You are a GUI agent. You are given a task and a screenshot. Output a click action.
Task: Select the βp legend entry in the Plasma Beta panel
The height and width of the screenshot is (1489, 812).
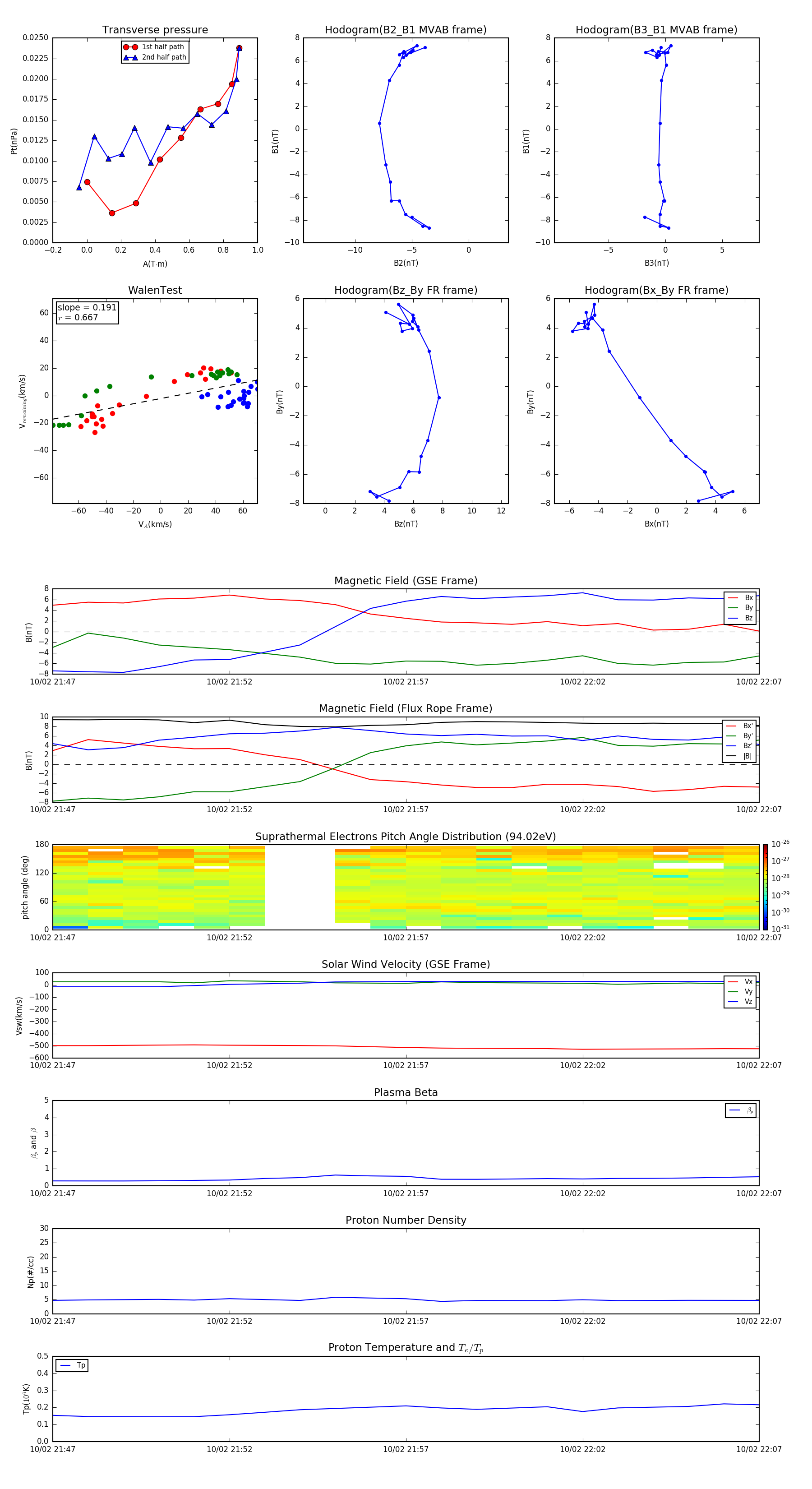click(x=741, y=1110)
